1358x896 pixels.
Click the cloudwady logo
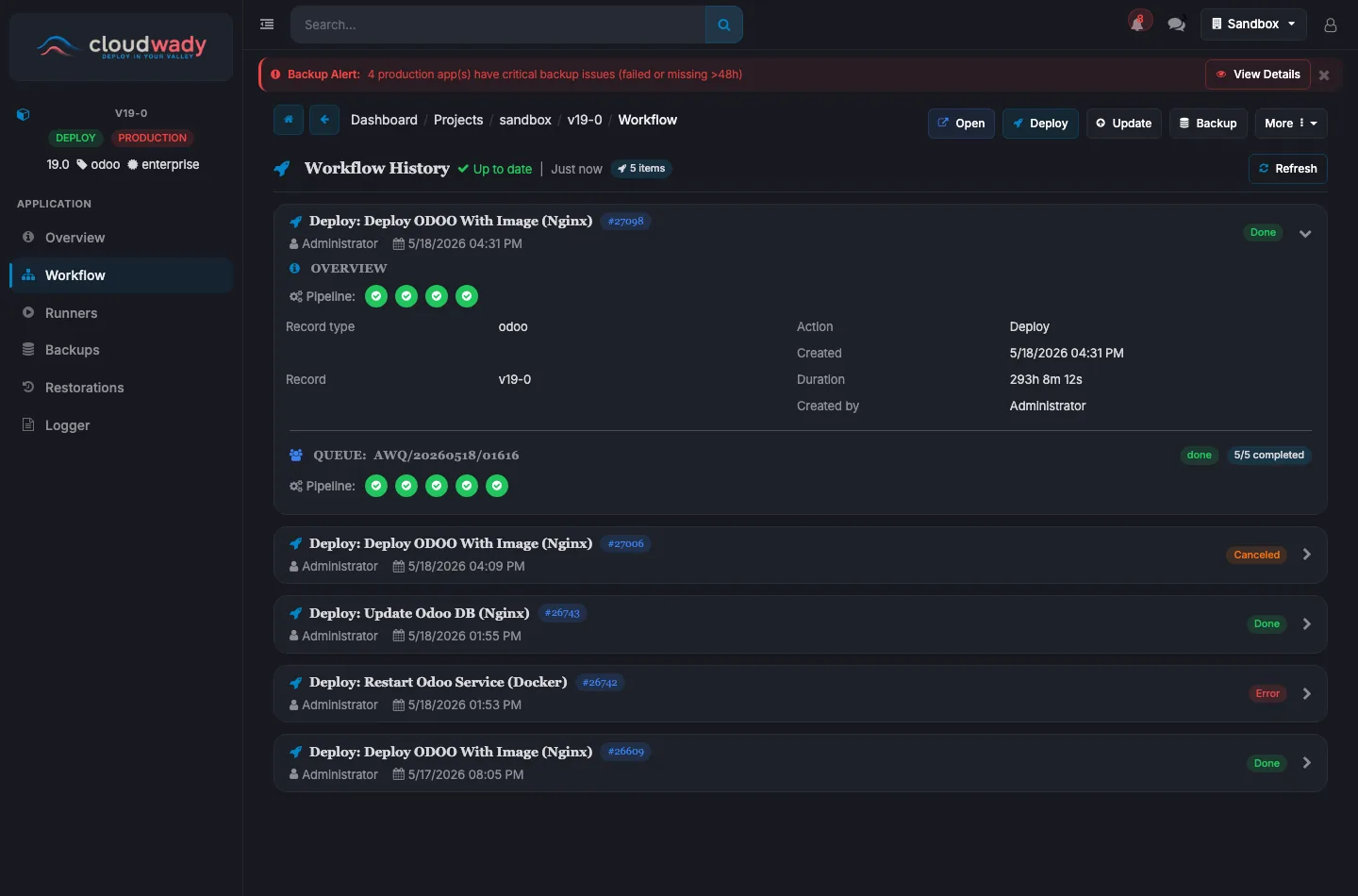(x=121, y=46)
